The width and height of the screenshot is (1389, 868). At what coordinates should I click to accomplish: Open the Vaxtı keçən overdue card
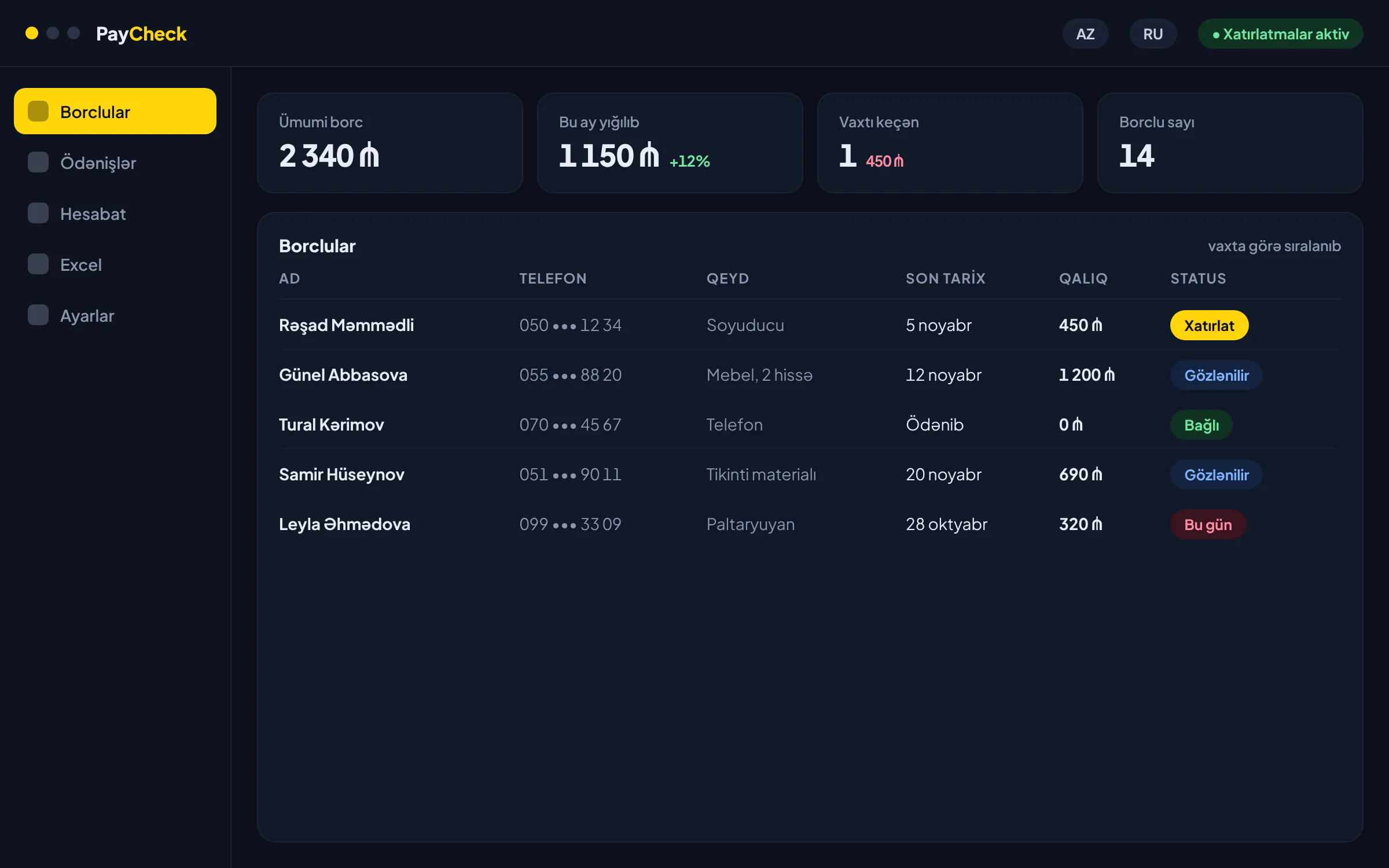pyautogui.click(x=950, y=143)
